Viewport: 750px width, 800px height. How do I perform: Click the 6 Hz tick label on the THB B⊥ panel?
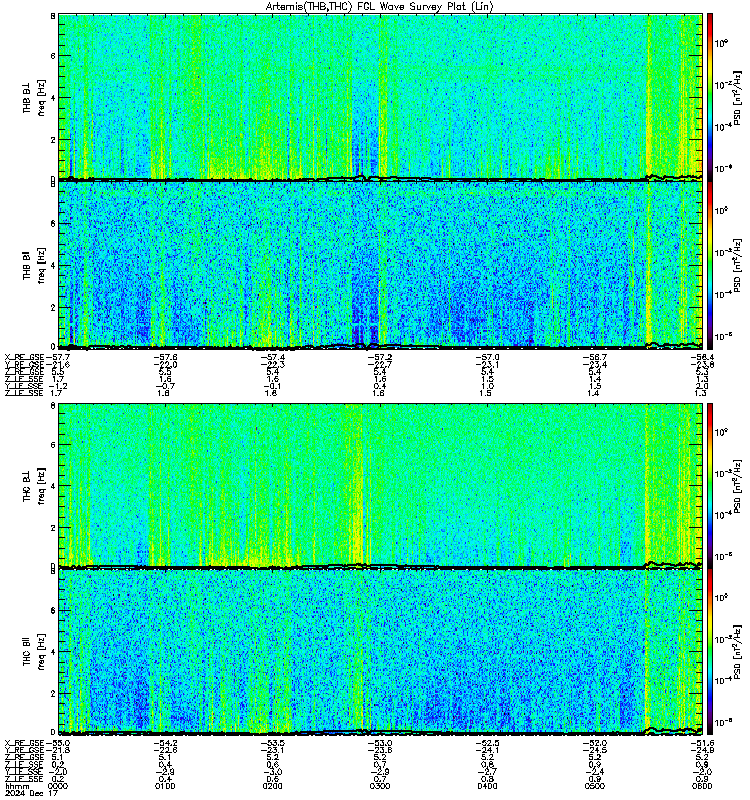tap(53, 56)
